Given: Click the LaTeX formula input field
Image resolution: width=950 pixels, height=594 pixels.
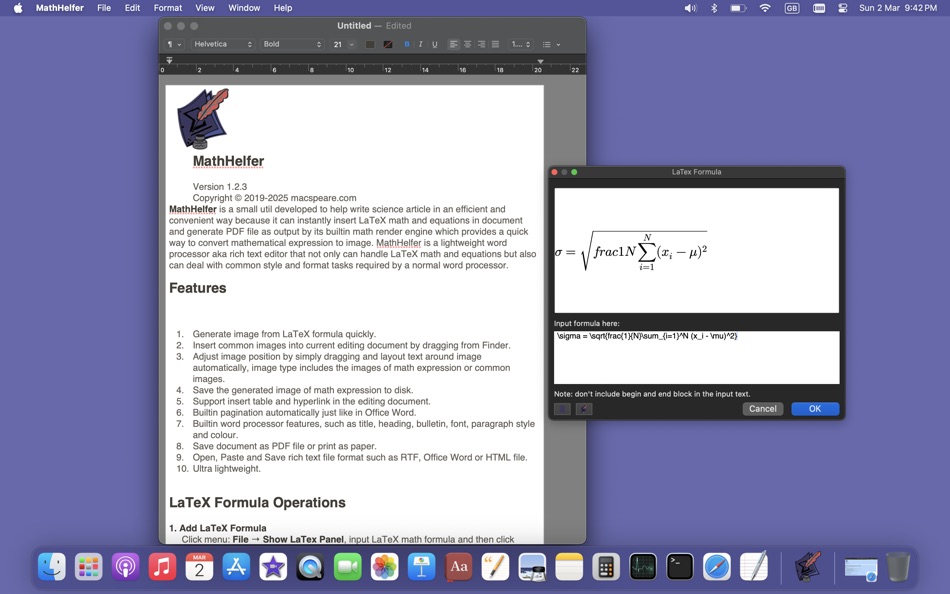Looking at the screenshot, I should coord(697,357).
